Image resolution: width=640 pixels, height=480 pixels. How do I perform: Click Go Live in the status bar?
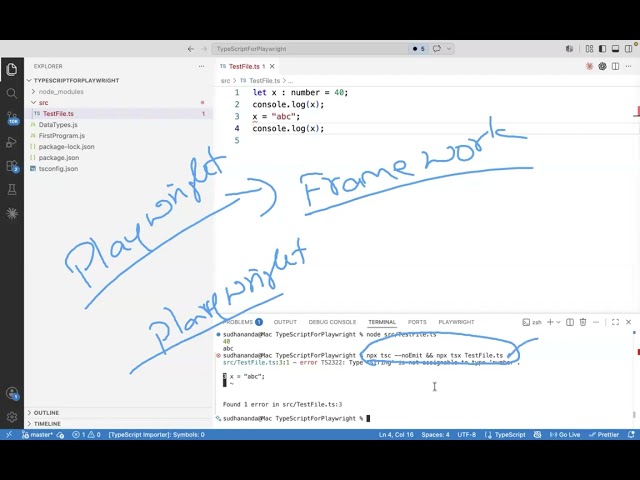click(x=565, y=435)
